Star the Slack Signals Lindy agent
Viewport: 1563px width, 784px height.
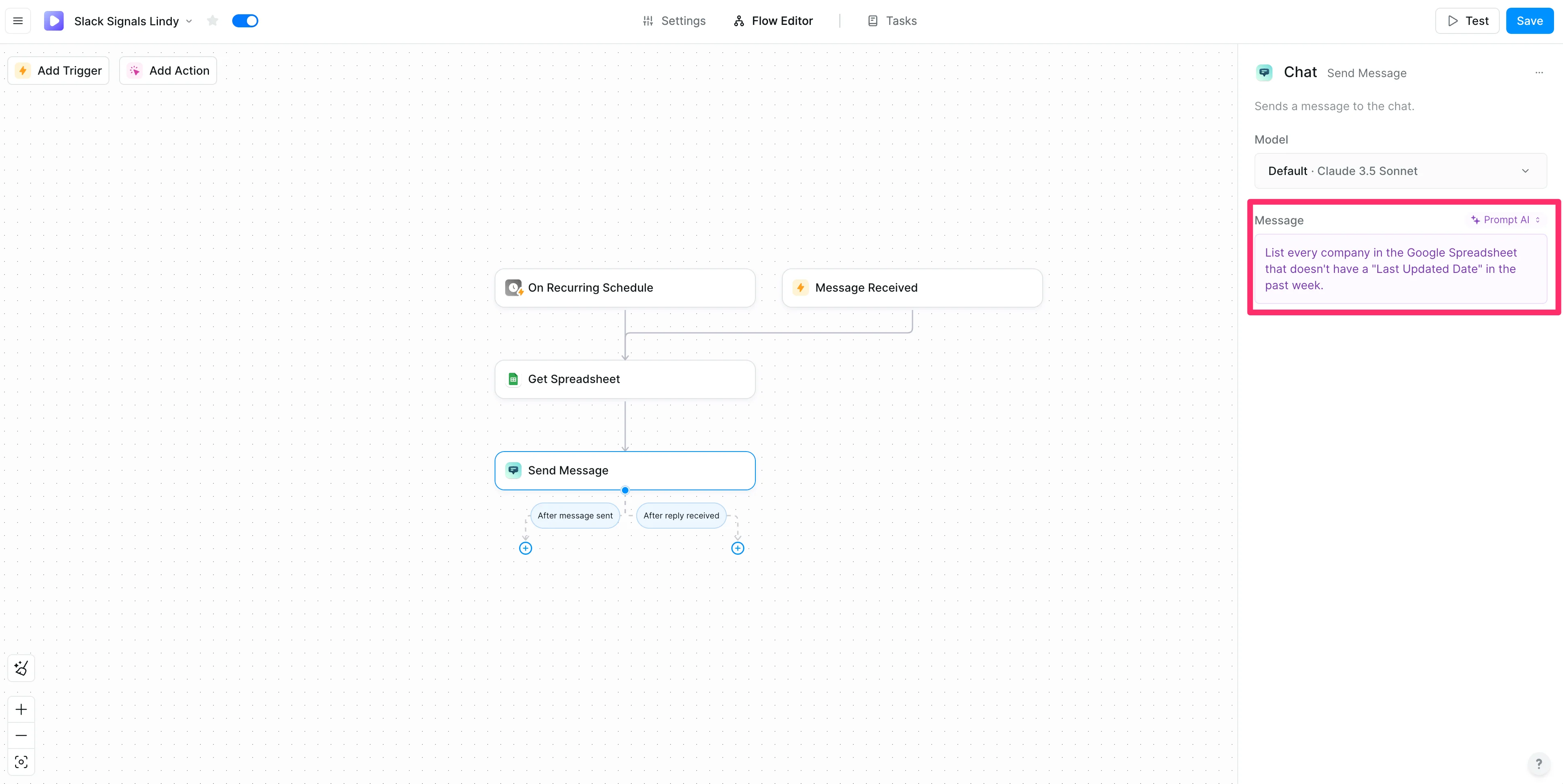click(212, 21)
